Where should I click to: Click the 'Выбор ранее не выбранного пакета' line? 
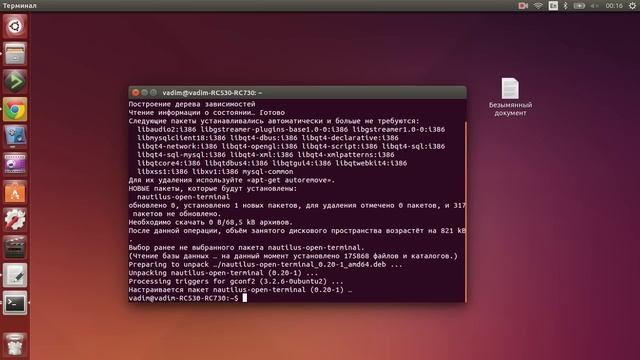(246, 248)
